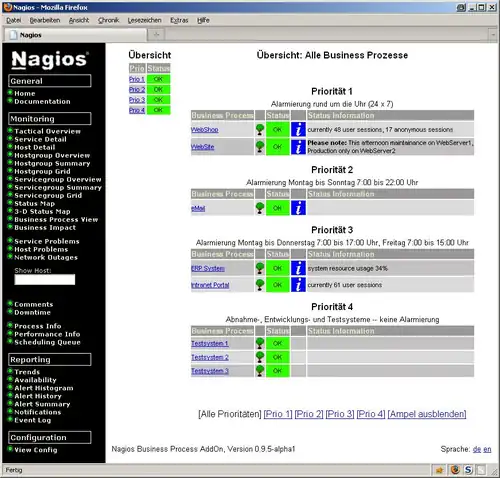Click the Firefox shield icon in status bar

pos(455,470)
